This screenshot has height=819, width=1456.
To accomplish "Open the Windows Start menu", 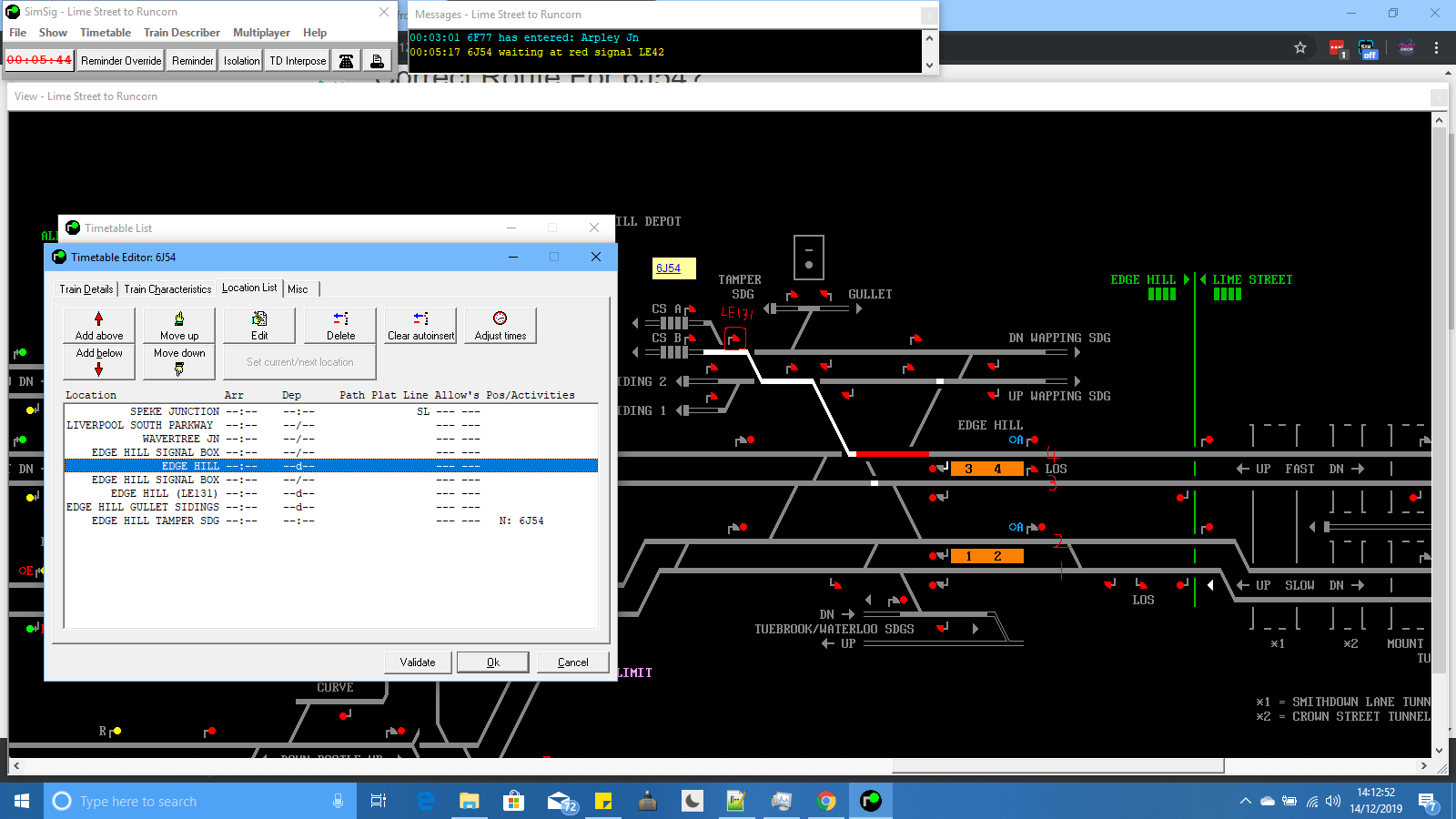I will (22, 801).
